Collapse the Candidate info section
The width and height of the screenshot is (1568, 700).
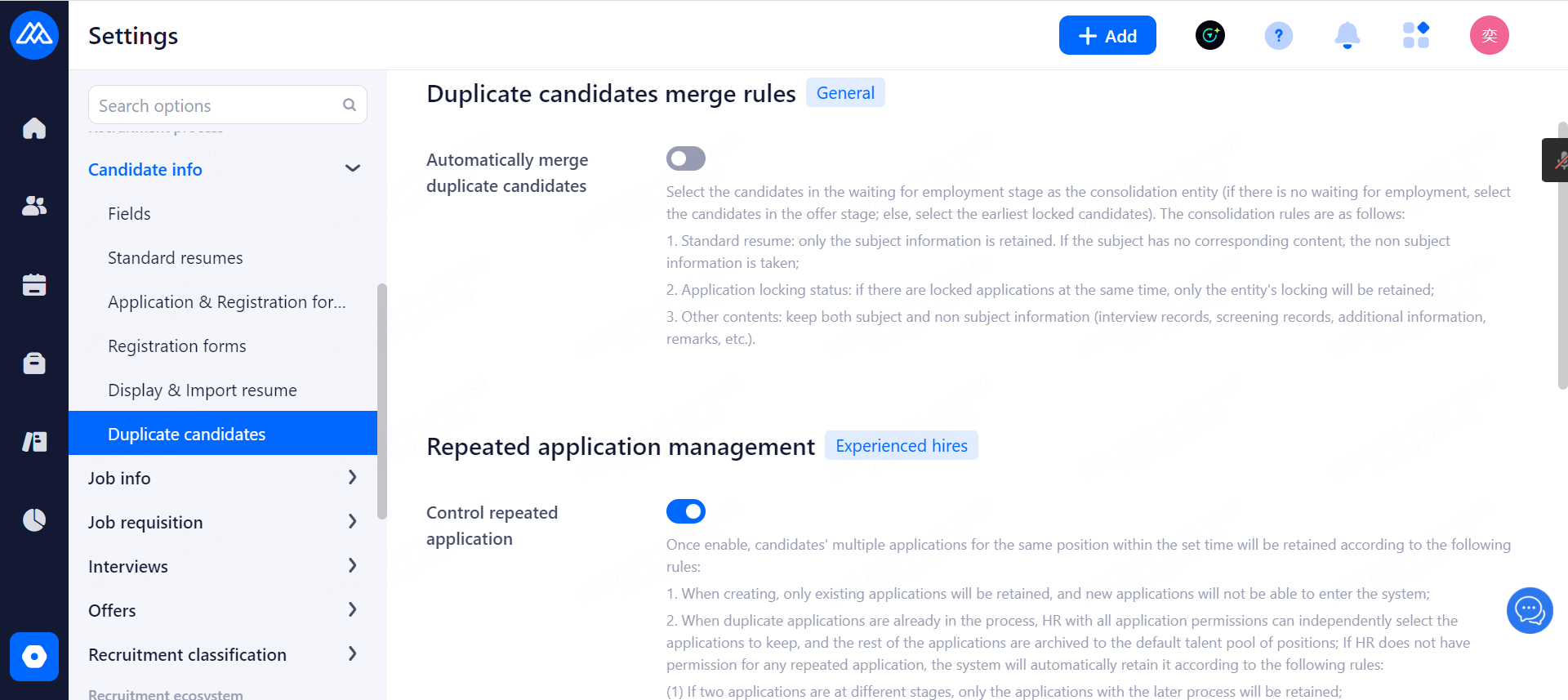pos(352,169)
